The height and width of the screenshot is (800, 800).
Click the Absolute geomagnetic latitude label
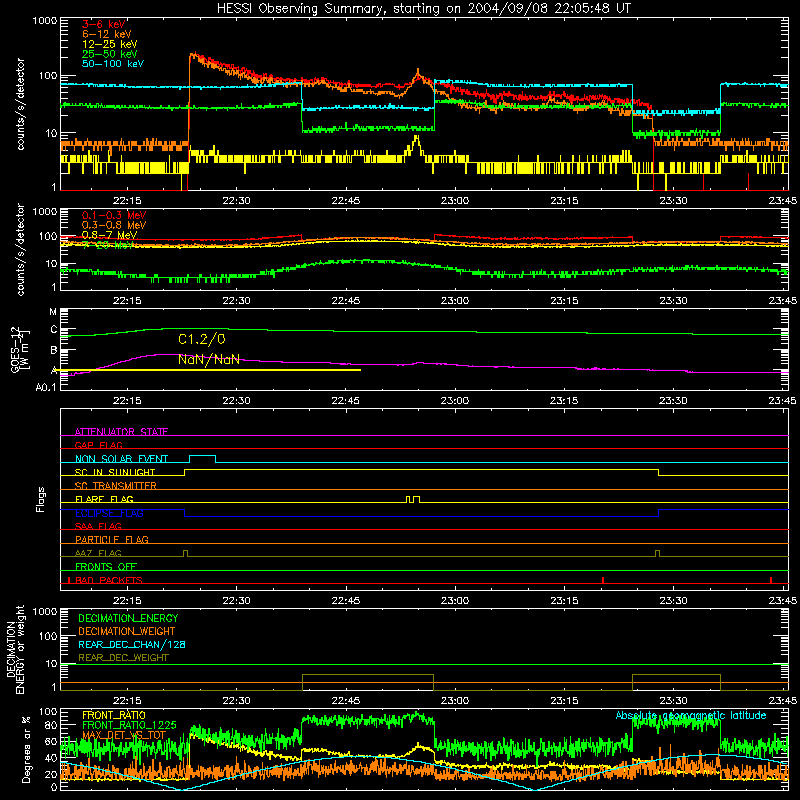691,715
